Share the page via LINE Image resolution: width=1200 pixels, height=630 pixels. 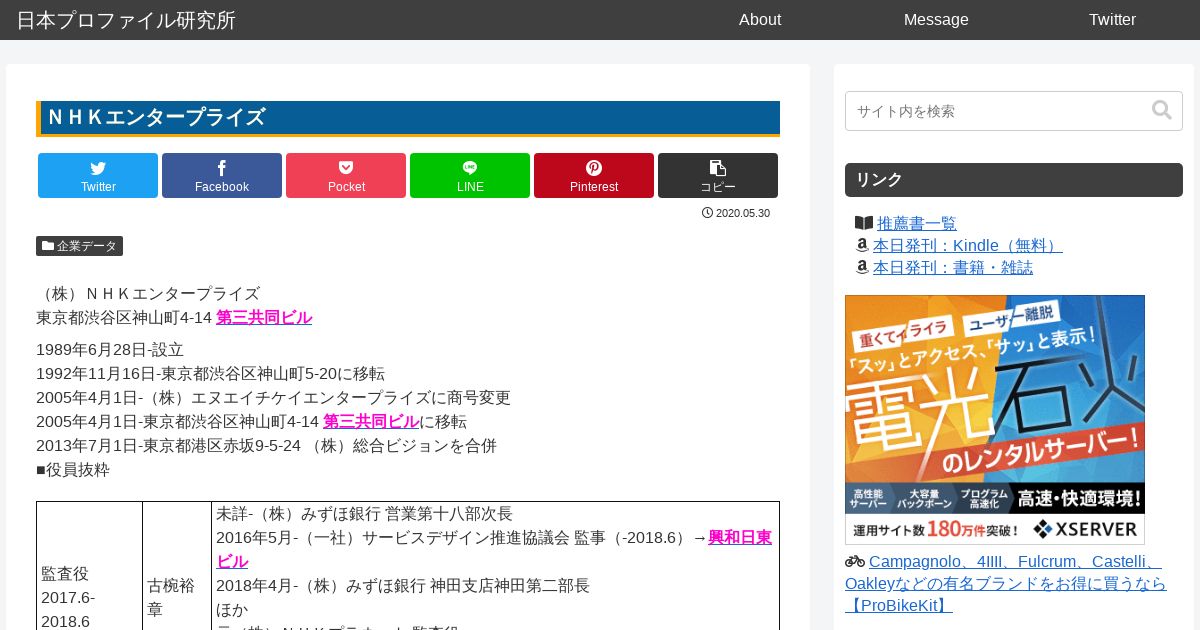[470, 175]
